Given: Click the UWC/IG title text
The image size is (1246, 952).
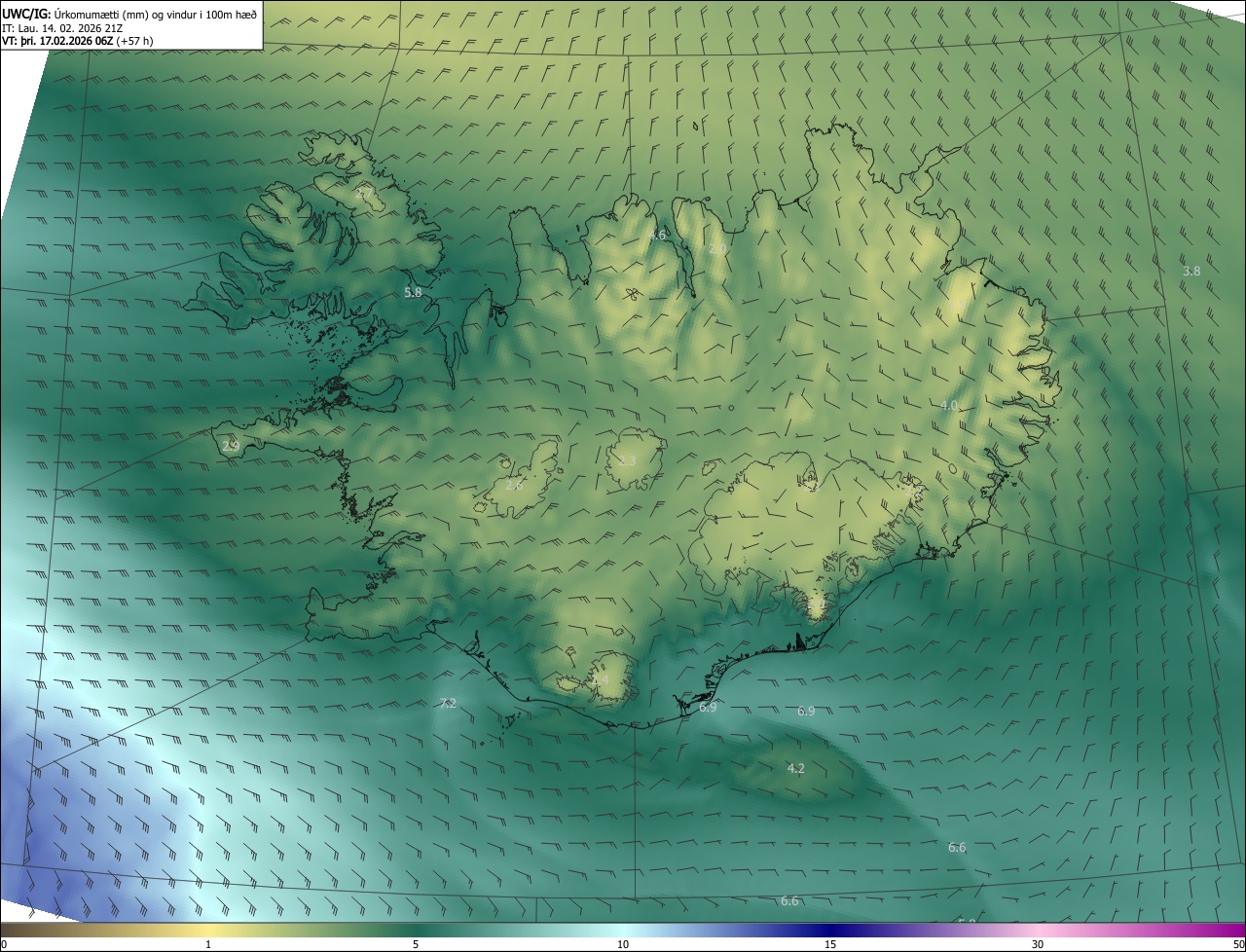Looking at the screenshot, I should pos(26,14).
